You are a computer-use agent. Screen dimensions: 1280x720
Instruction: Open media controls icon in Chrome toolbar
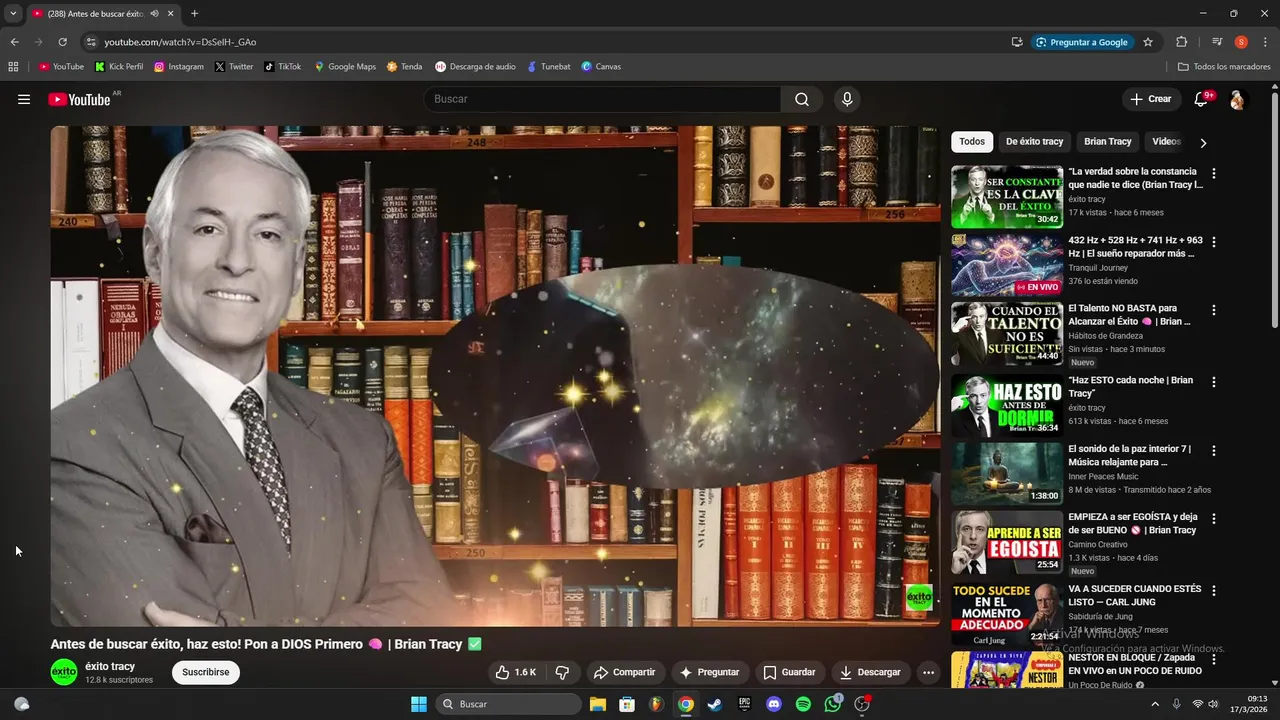(1217, 42)
